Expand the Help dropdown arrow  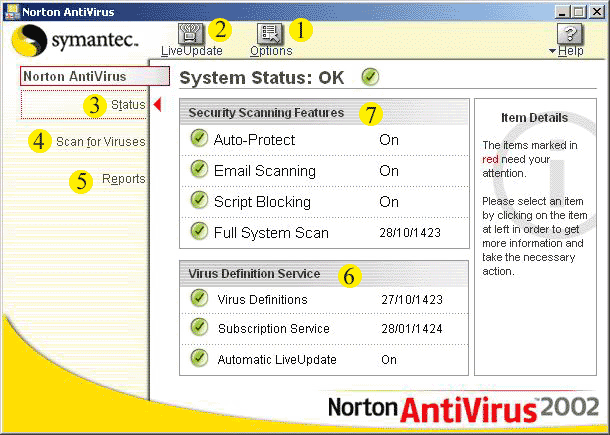pyautogui.click(x=552, y=51)
